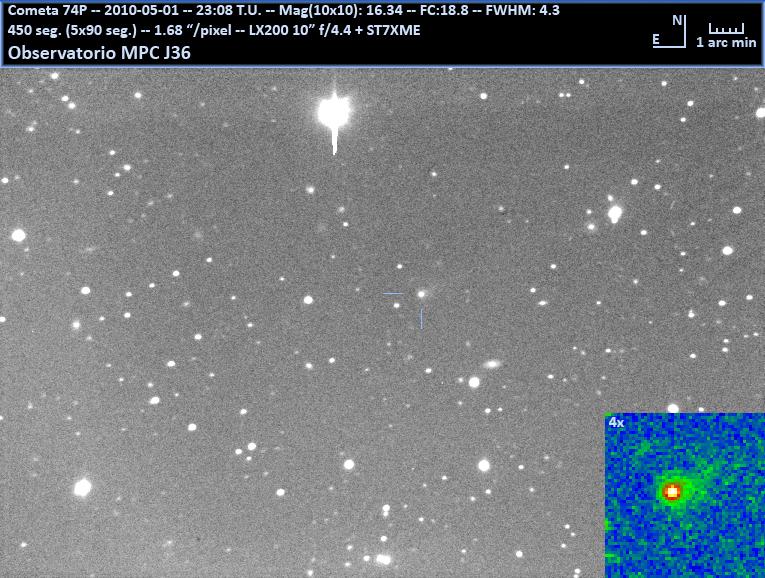Click the 'FC:18.8' text
The image size is (765, 578).
[444, 10]
